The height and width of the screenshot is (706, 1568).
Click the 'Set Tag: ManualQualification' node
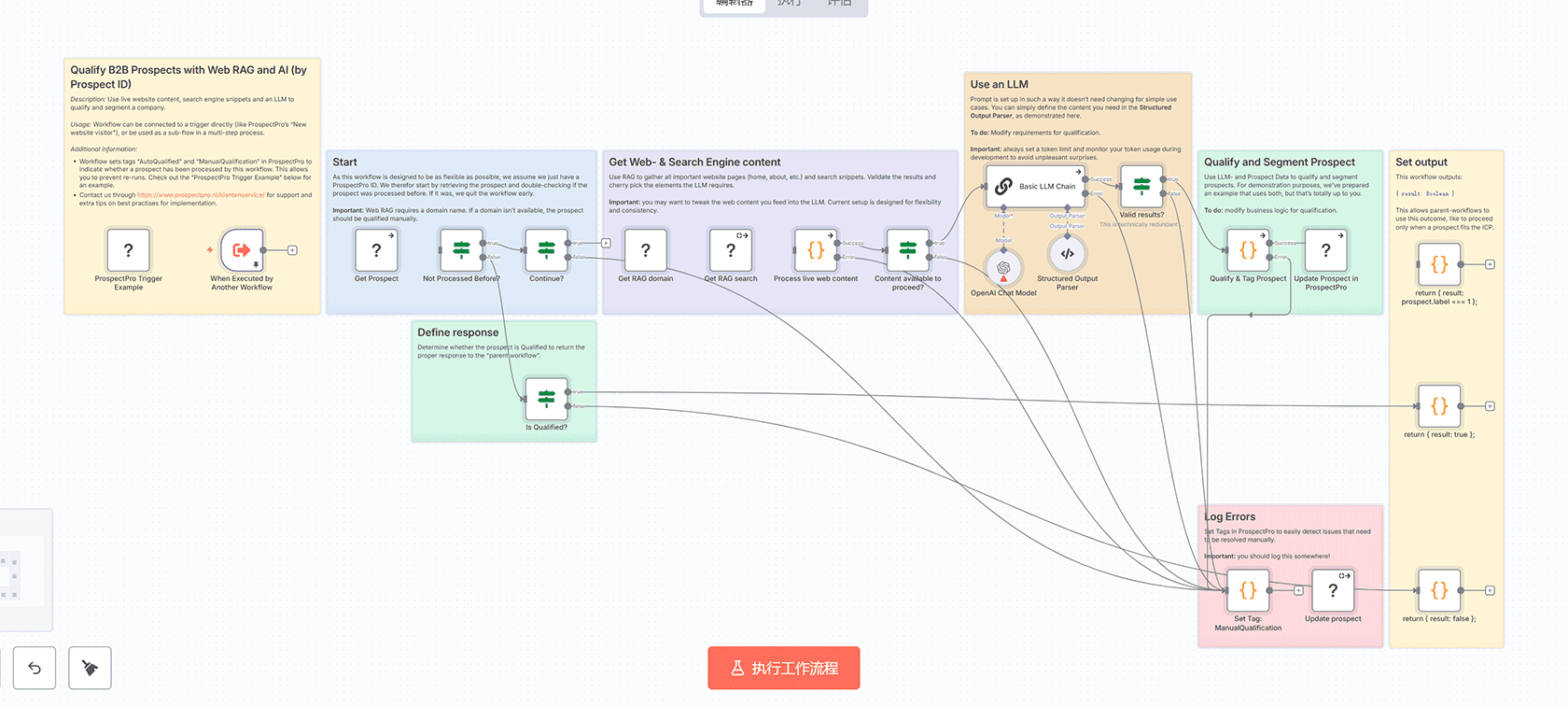click(x=1248, y=590)
